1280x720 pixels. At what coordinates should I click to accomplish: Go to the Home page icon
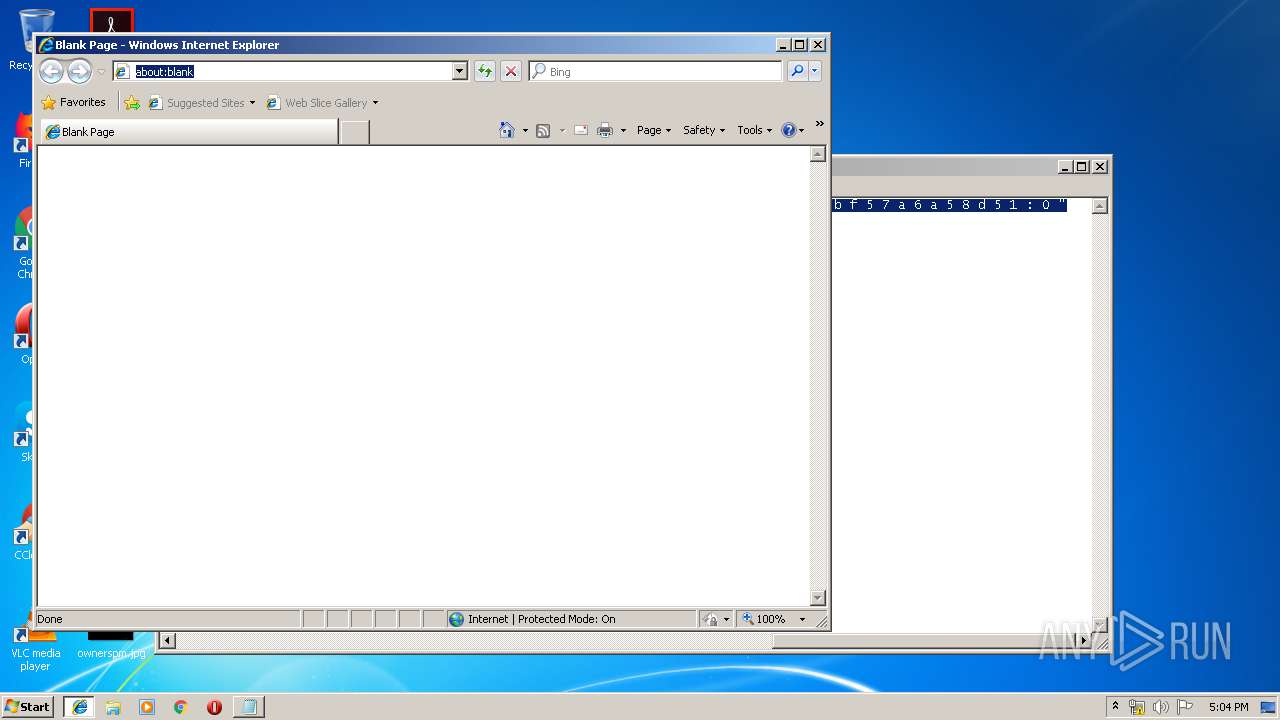[507, 130]
